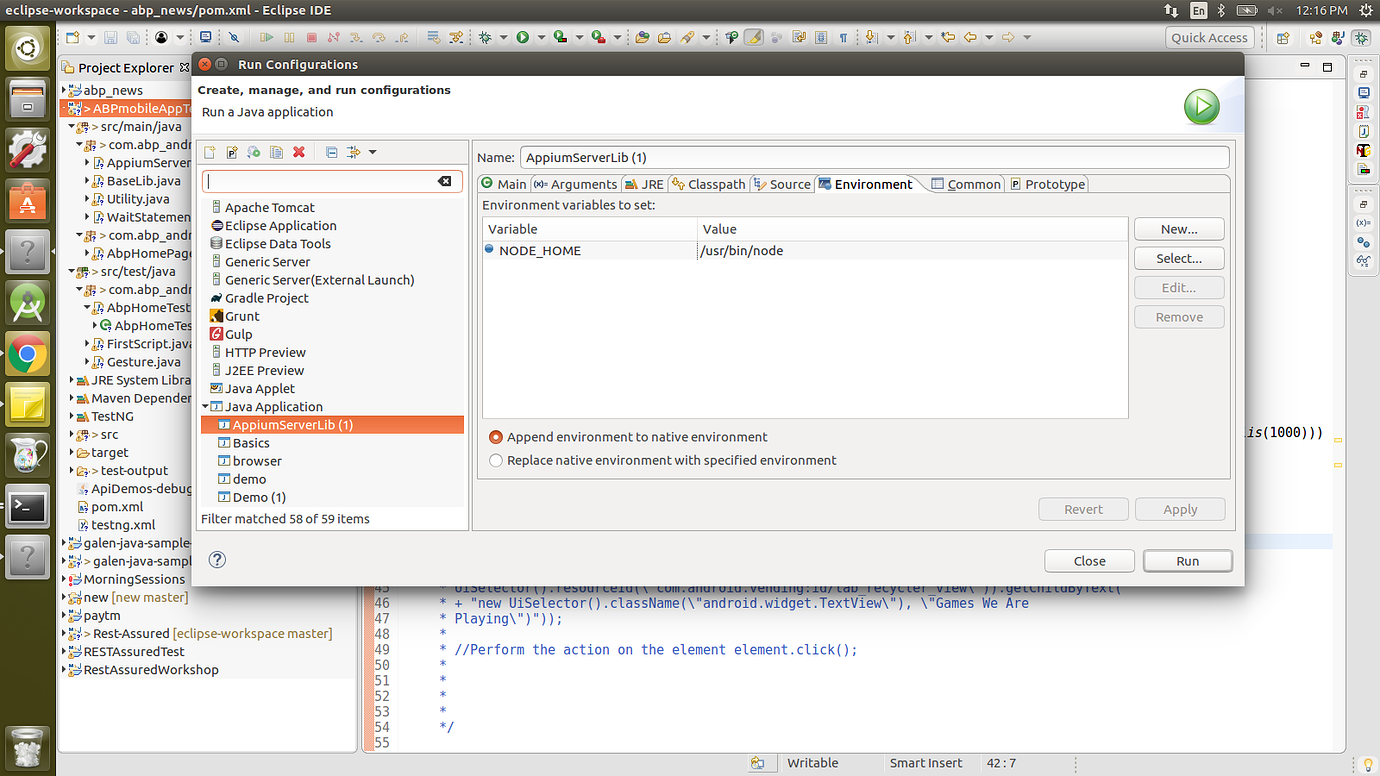Open Terminal from the Ubuntu launcher
1380x776 pixels.
point(27,507)
